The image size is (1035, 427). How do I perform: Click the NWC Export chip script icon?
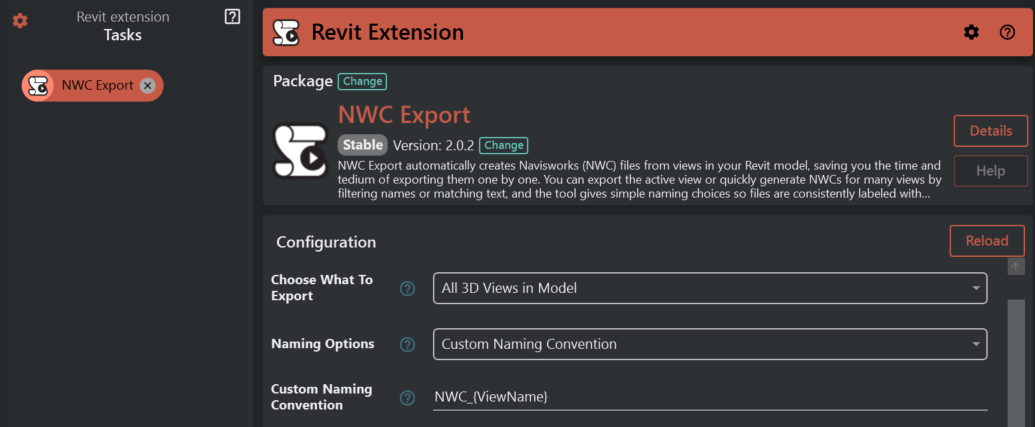[38, 85]
